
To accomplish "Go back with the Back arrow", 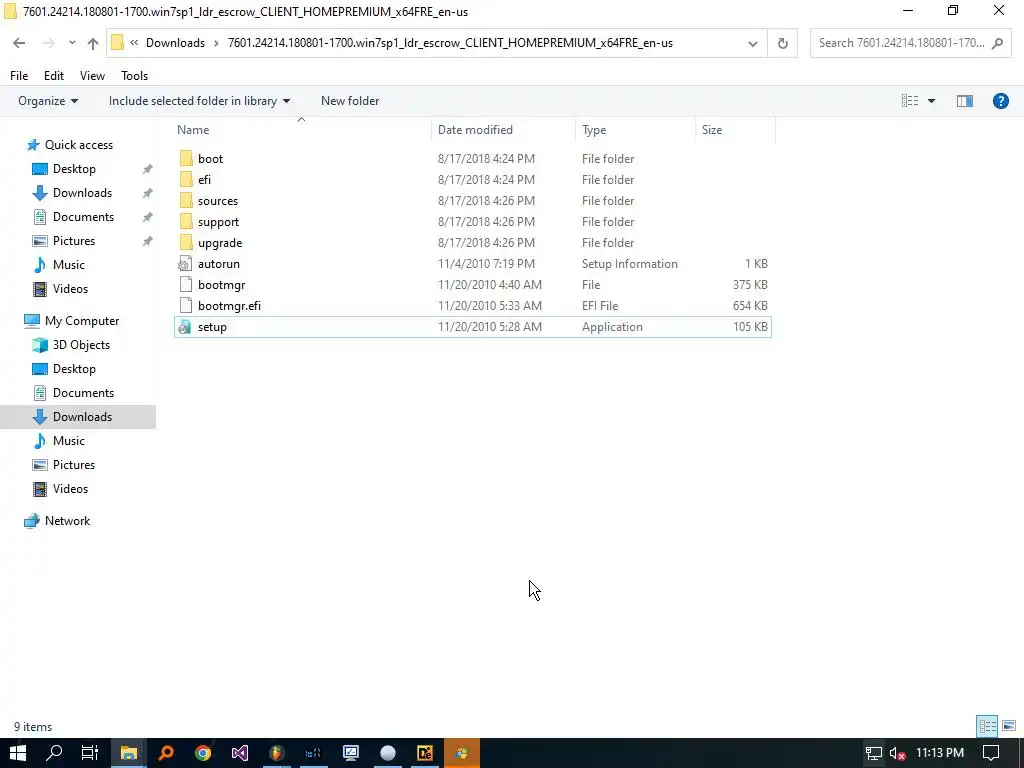I will 19,43.
